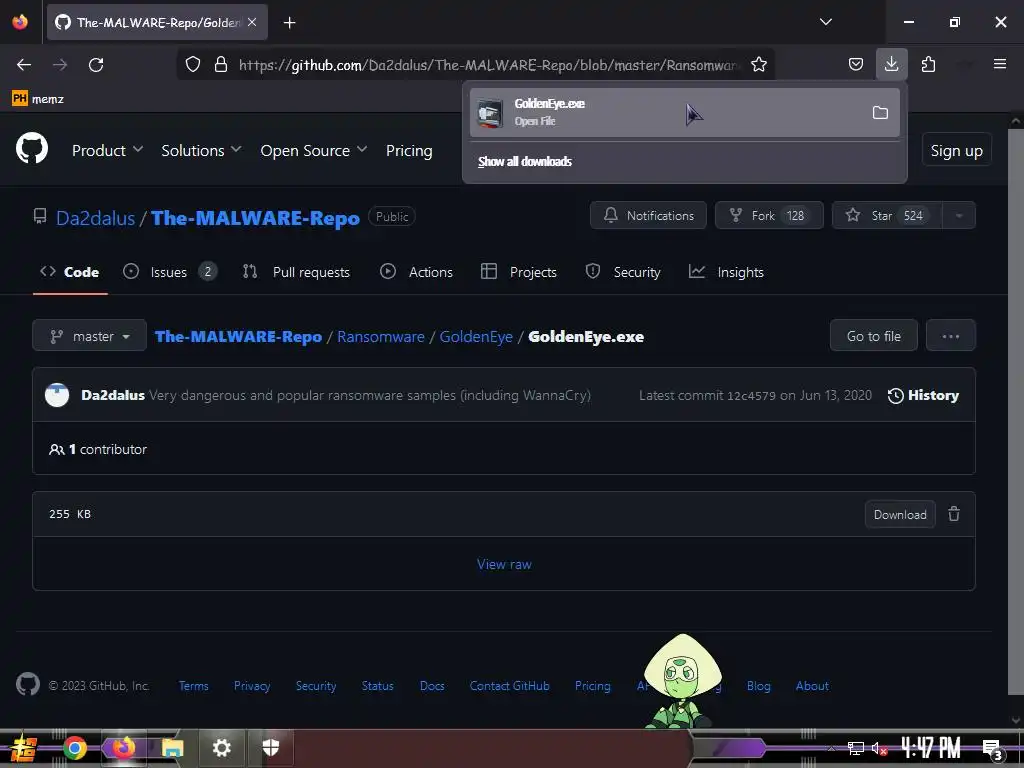
Task: Fork the repository
Action: tap(769, 216)
